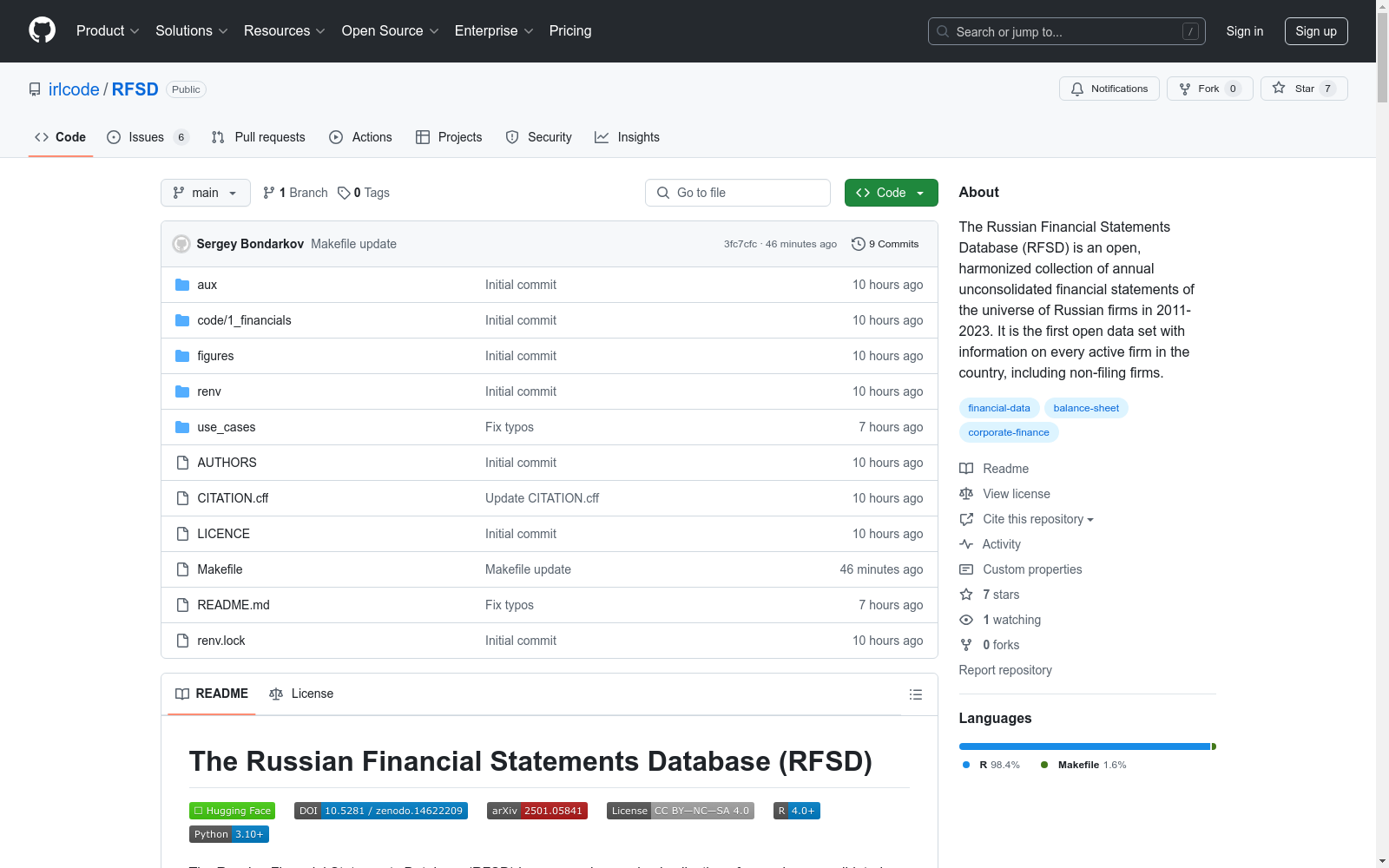Viewport: 1389px width, 868px height.
Task: Focus the Go to file field
Action: pos(738,193)
